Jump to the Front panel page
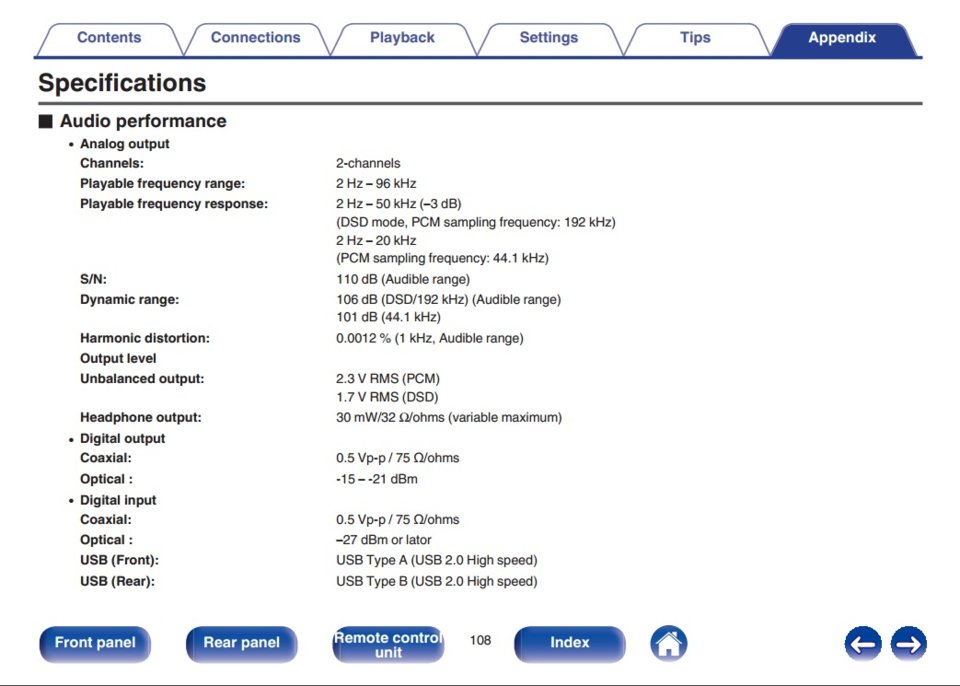This screenshot has width=960, height=686. 95,644
